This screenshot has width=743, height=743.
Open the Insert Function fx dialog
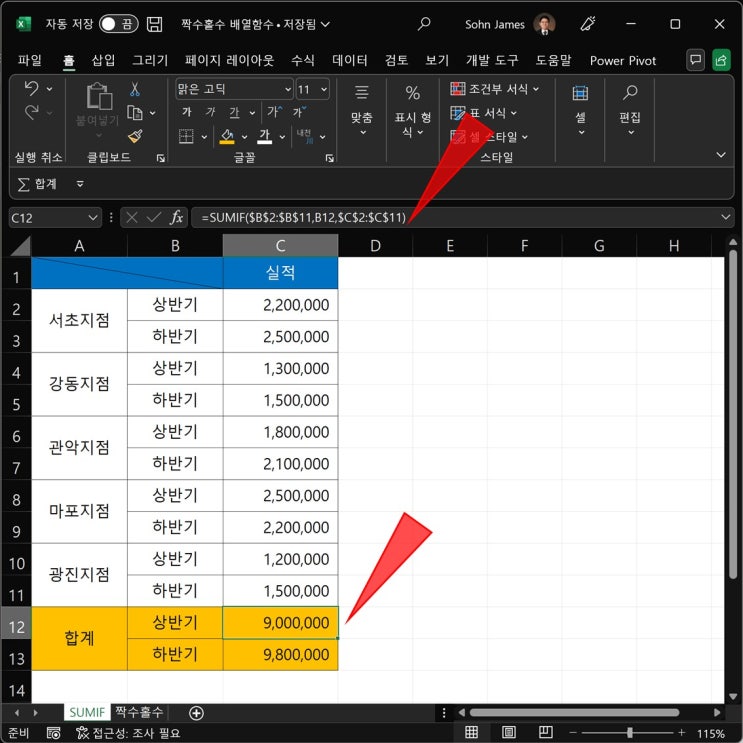coord(176,217)
